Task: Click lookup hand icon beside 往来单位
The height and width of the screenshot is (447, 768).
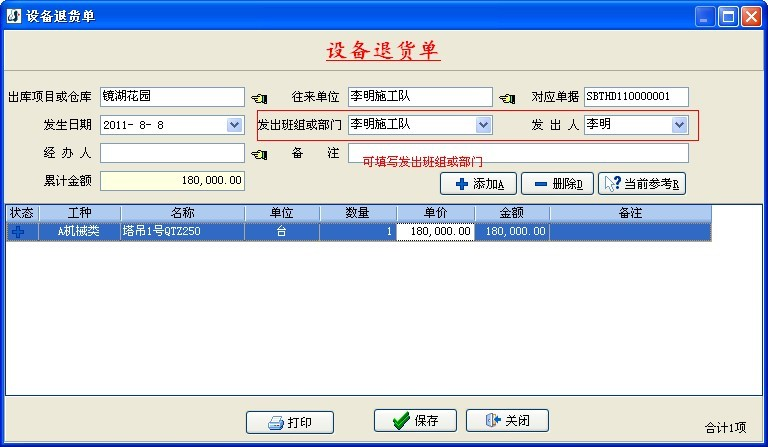Action: point(507,98)
